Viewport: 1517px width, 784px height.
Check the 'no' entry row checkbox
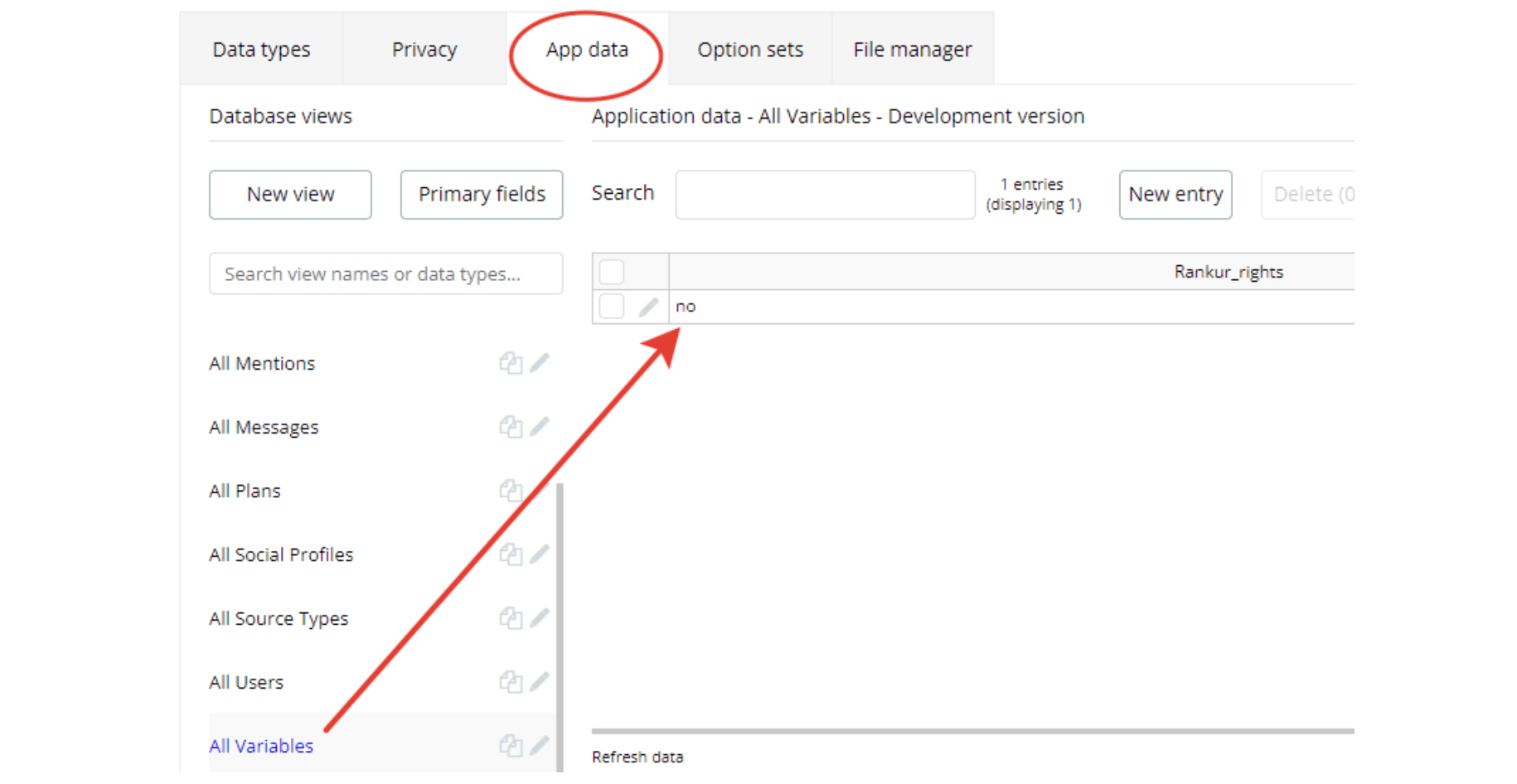[x=612, y=307]
